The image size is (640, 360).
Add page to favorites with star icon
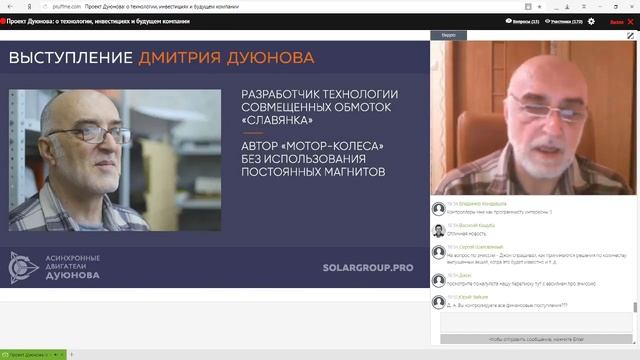click(x=539, y=7)
